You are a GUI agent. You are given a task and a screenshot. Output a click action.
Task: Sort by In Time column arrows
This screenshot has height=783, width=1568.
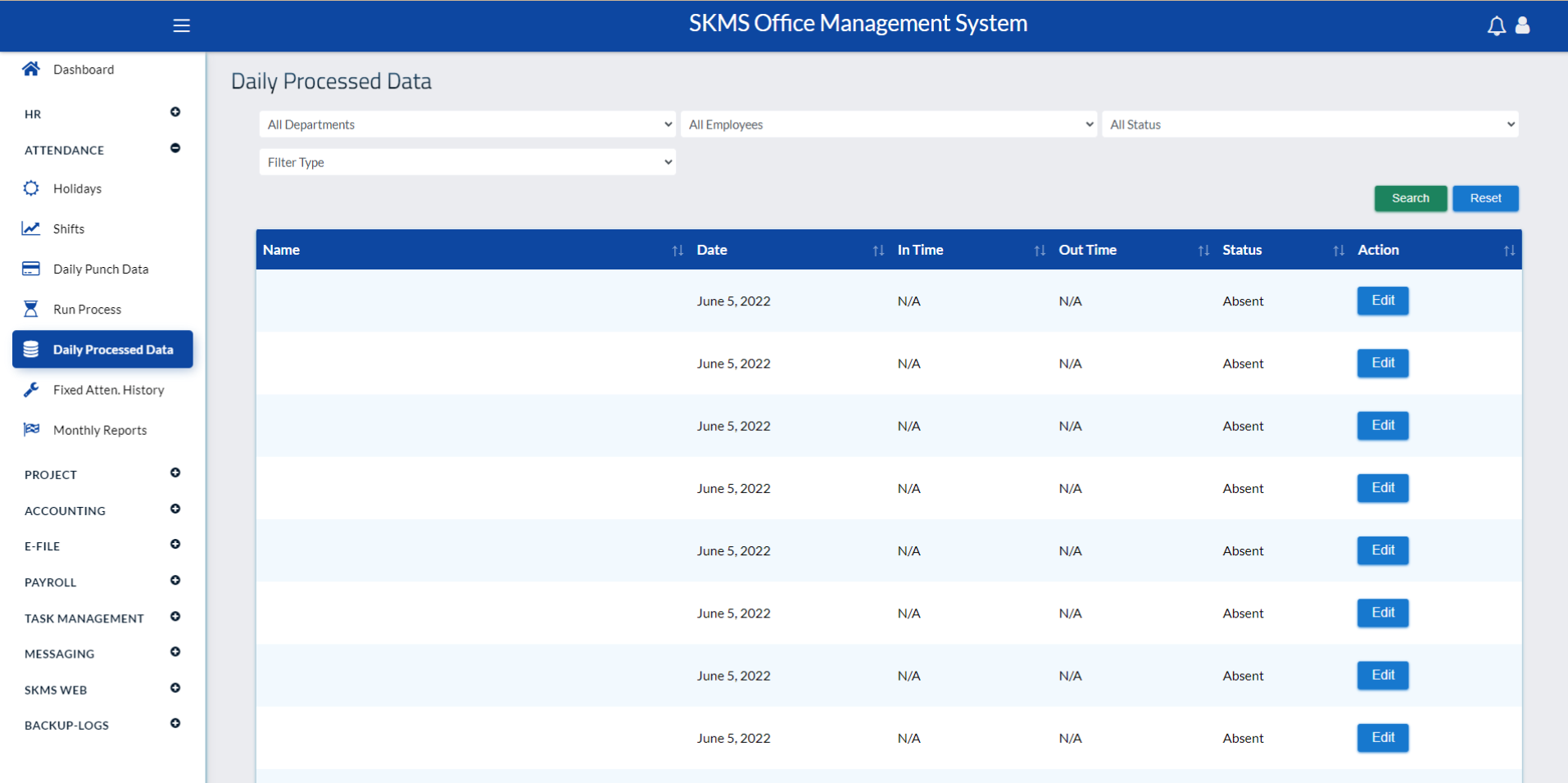point(1040,251)
